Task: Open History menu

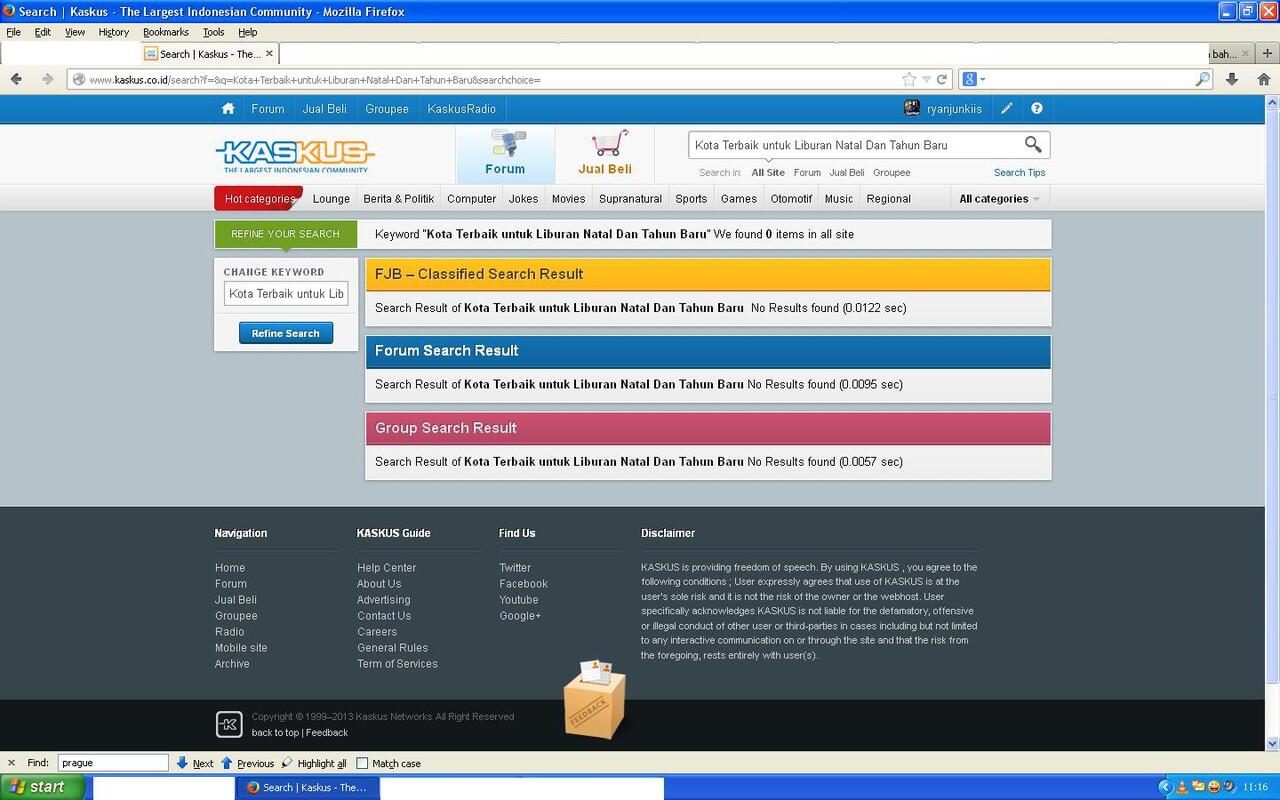Action: pos(114,32)
